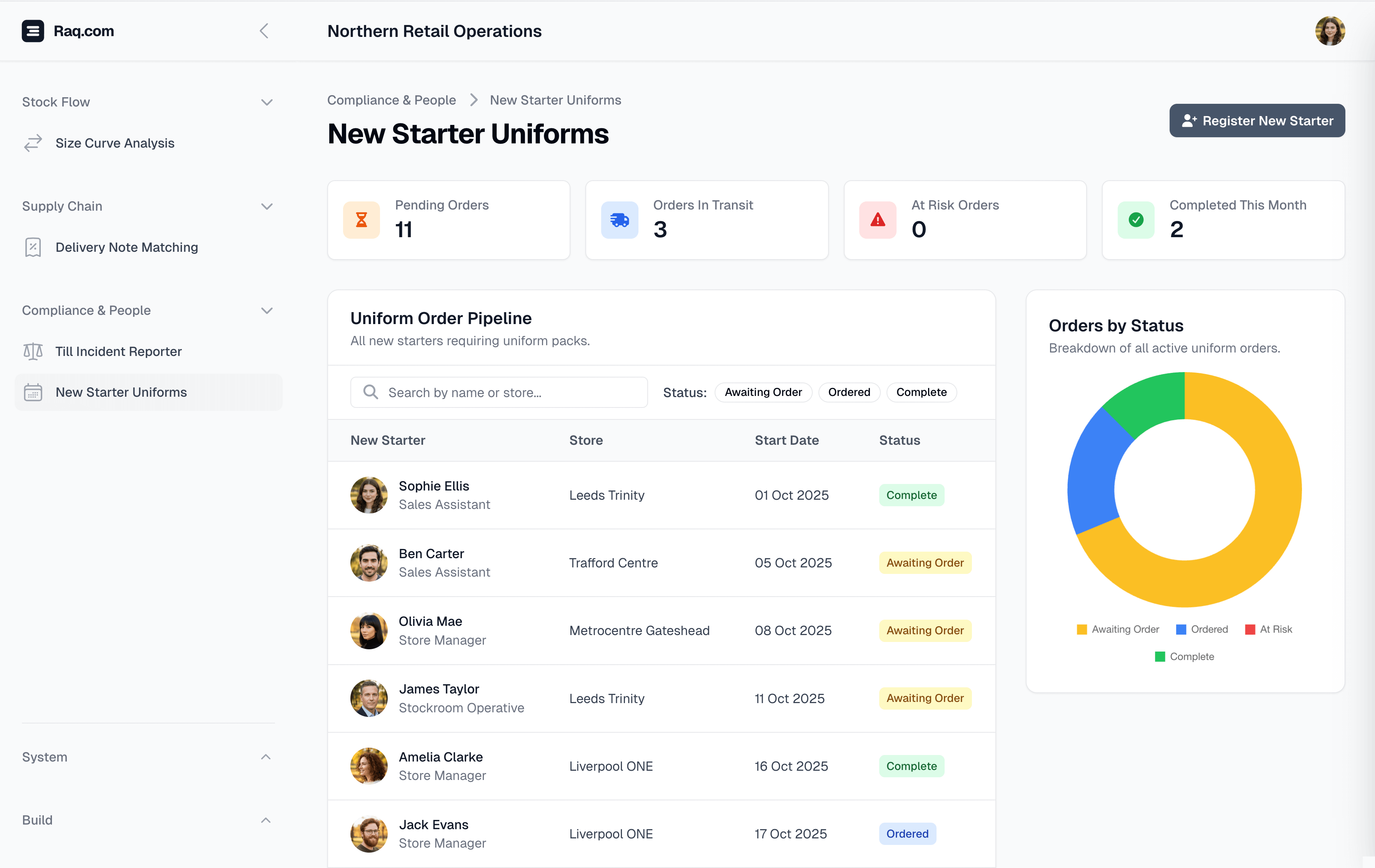Collapse sidebar with the back chevron

tap(264, 31)
